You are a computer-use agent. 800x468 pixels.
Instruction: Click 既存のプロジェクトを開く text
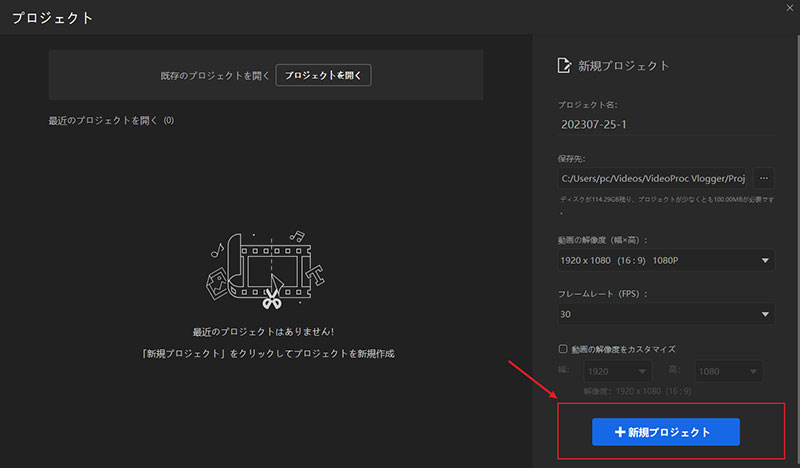(215, 76)
